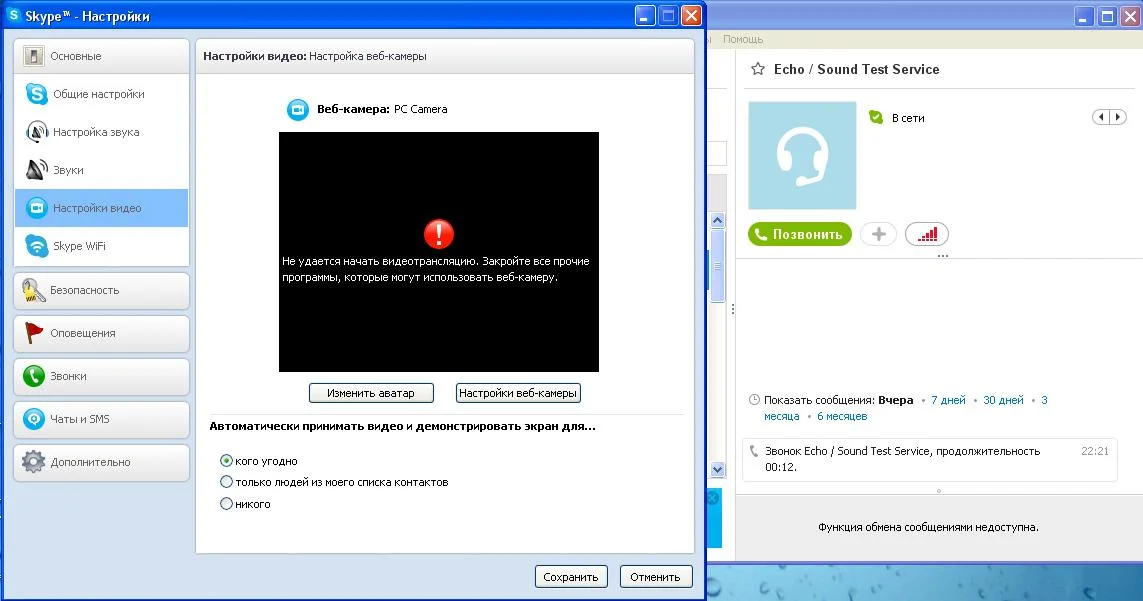The width and height of the screenshot is (1143, 601).
Task: Click the contact list scrollbar up arrow
Action: point(717,220)
